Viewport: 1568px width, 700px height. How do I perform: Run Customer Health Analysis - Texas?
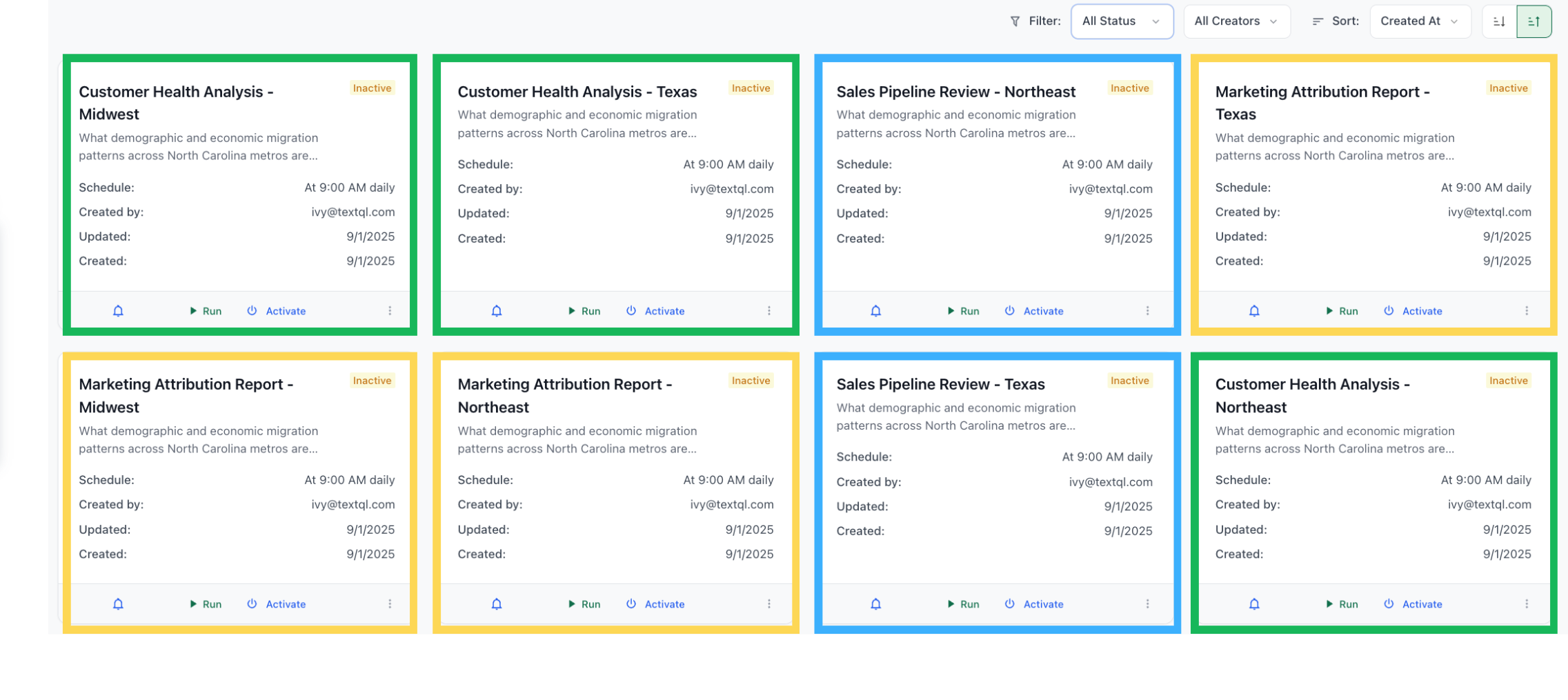[584, 311]
